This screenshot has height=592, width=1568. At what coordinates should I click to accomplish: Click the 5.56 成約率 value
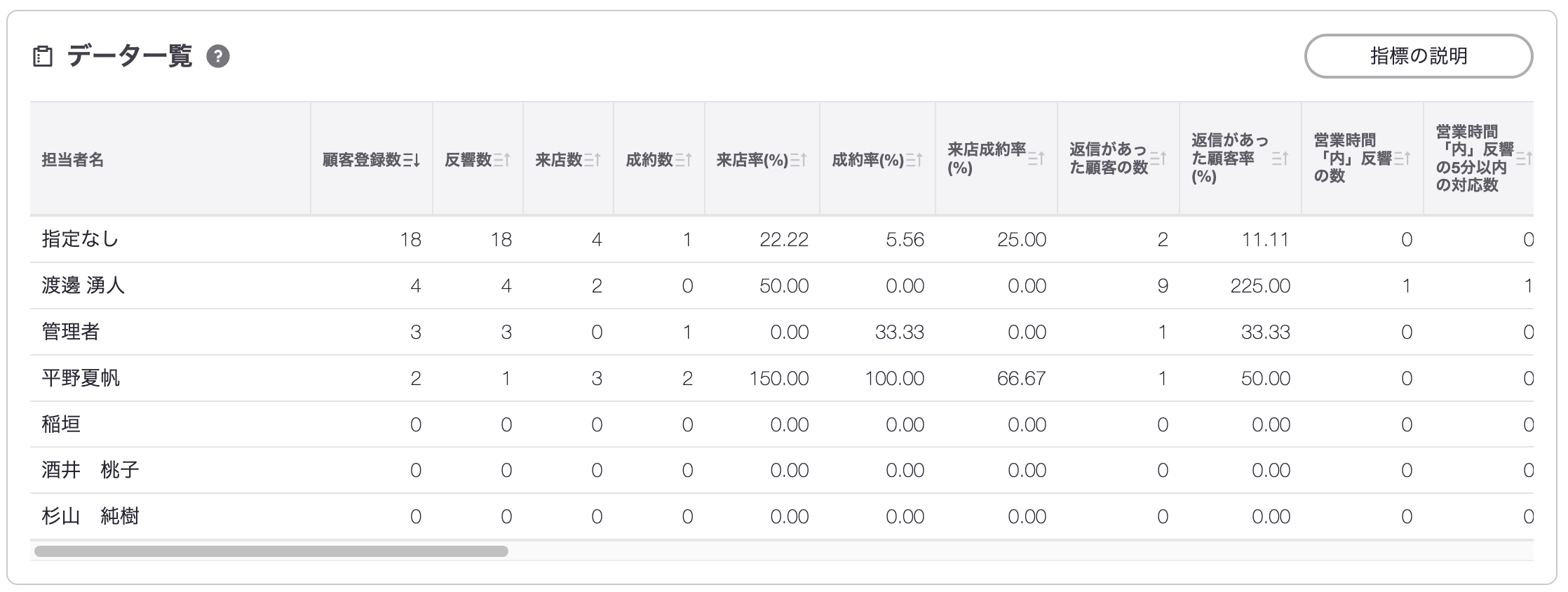905,240
